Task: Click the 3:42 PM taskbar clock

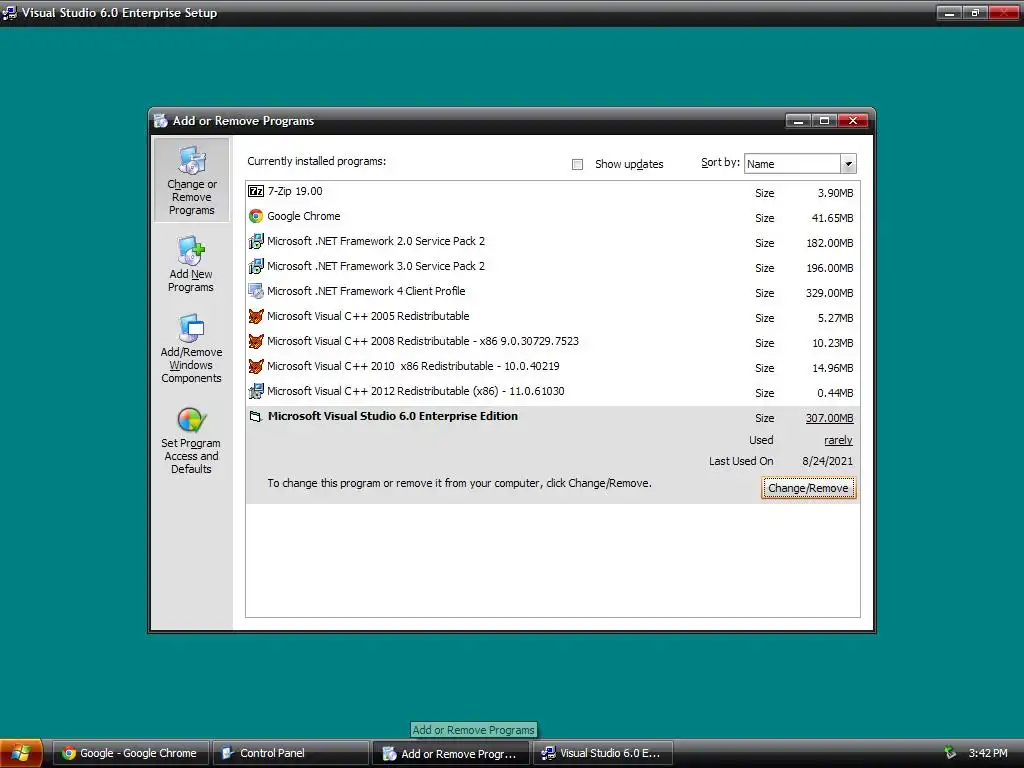Action: [x=987, y=753]
